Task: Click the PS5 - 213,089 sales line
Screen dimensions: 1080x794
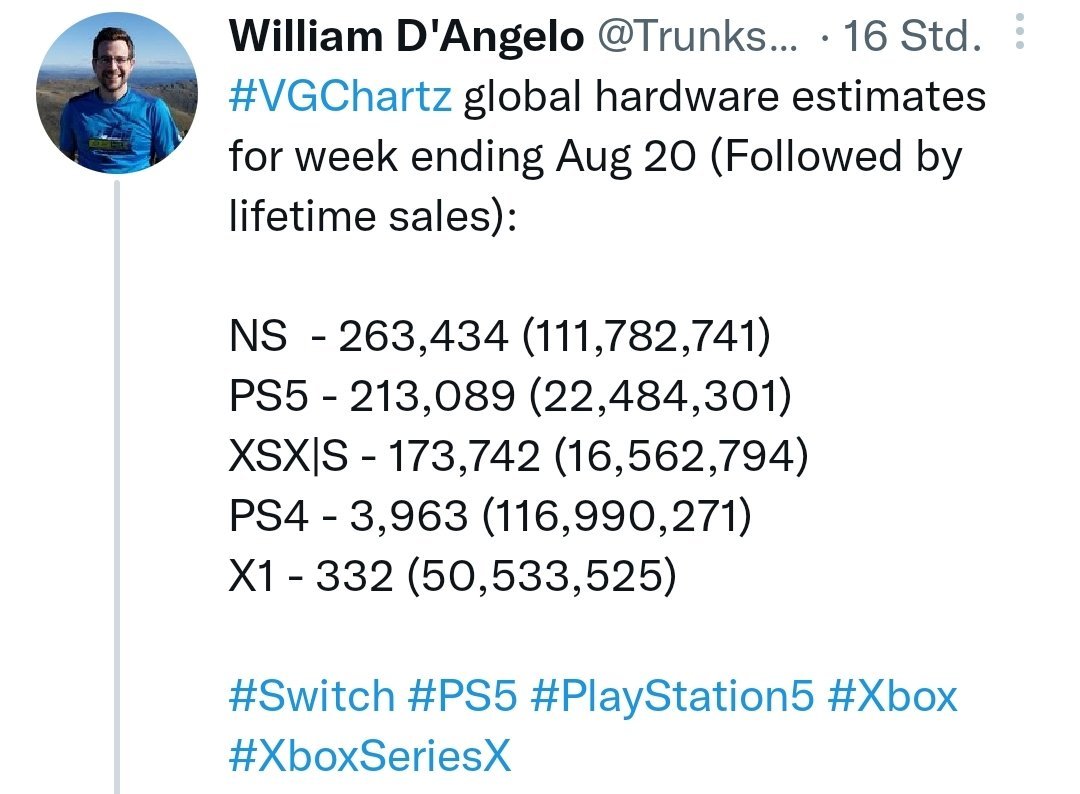Action: pos(510,396)
